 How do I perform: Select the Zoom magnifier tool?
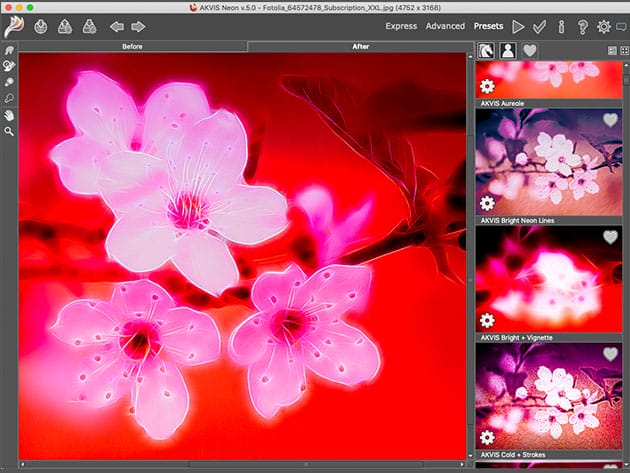tap(10, 131)
